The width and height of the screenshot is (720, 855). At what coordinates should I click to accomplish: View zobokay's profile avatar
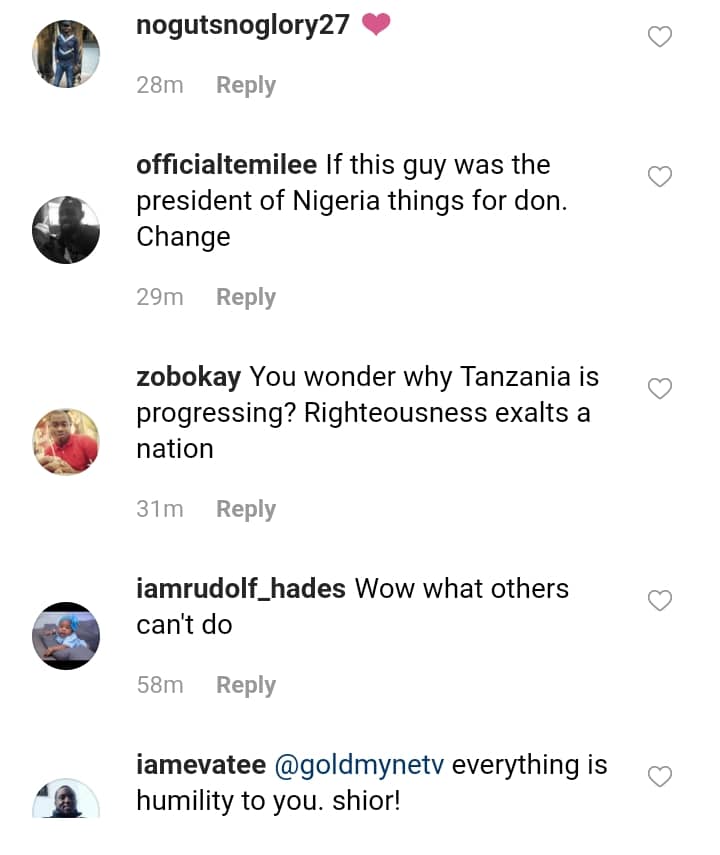pyautogui.click(x=66, y=442)
